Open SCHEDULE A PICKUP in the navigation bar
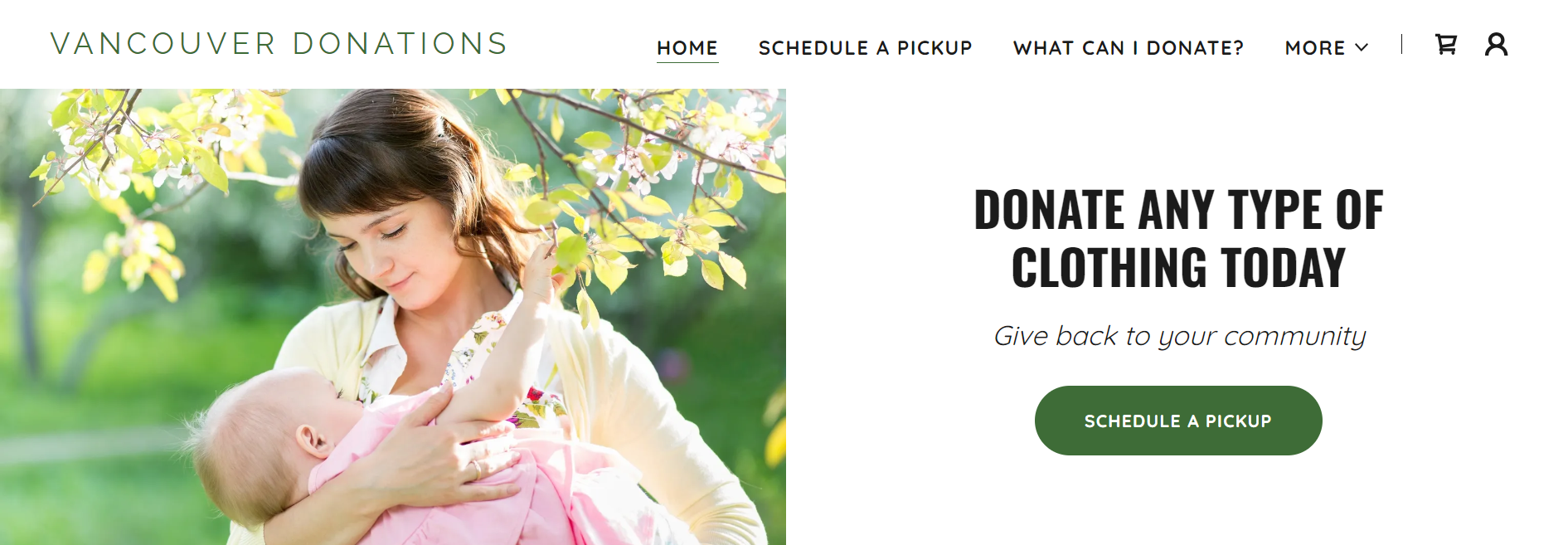Image resolution: width=1568 pixels, height=545 pixels. (x=865, y=48)
